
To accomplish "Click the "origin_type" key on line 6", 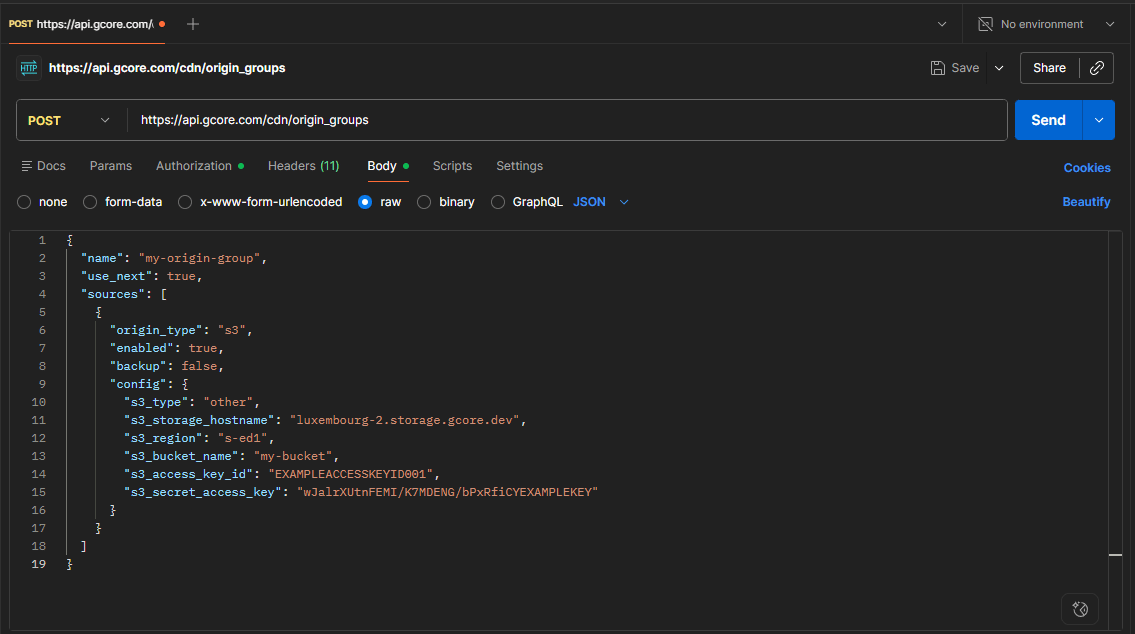I will coord(156,330).
